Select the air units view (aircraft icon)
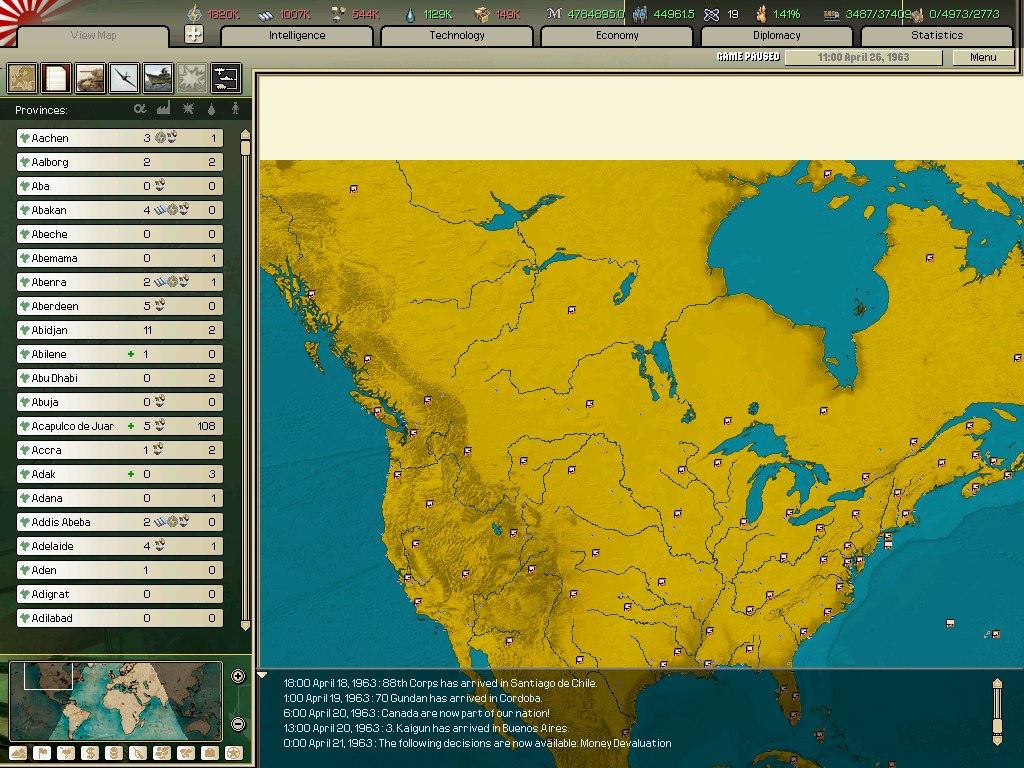Image resolution: width=1024 pixels, height=768 pixels. pos(122,78)
